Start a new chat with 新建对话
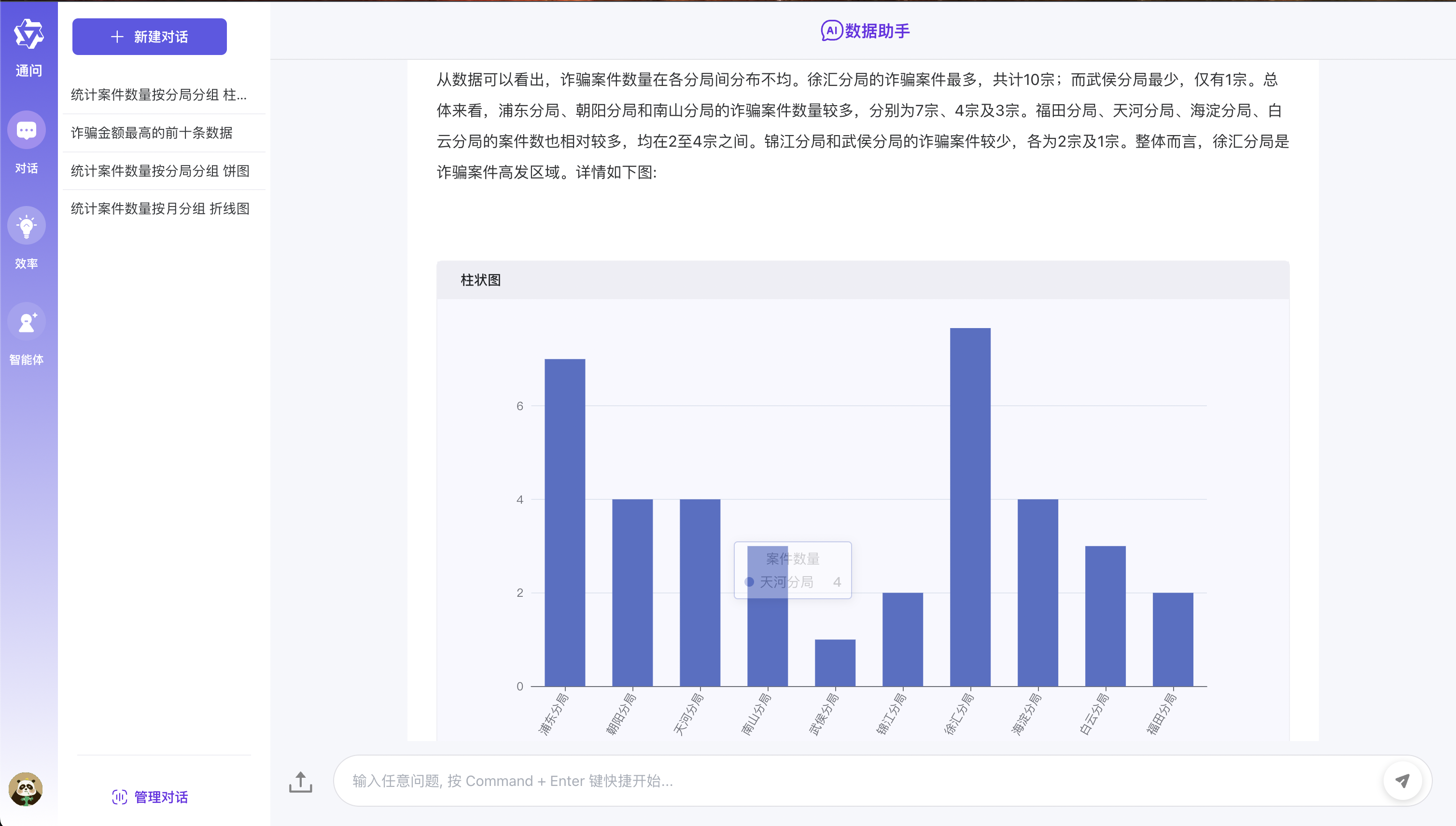Viewport: 1456px width, 826px height. (149, 37)
